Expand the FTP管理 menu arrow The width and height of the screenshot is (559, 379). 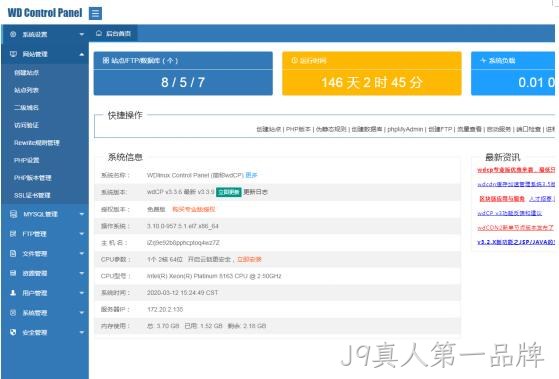(82, 234)
